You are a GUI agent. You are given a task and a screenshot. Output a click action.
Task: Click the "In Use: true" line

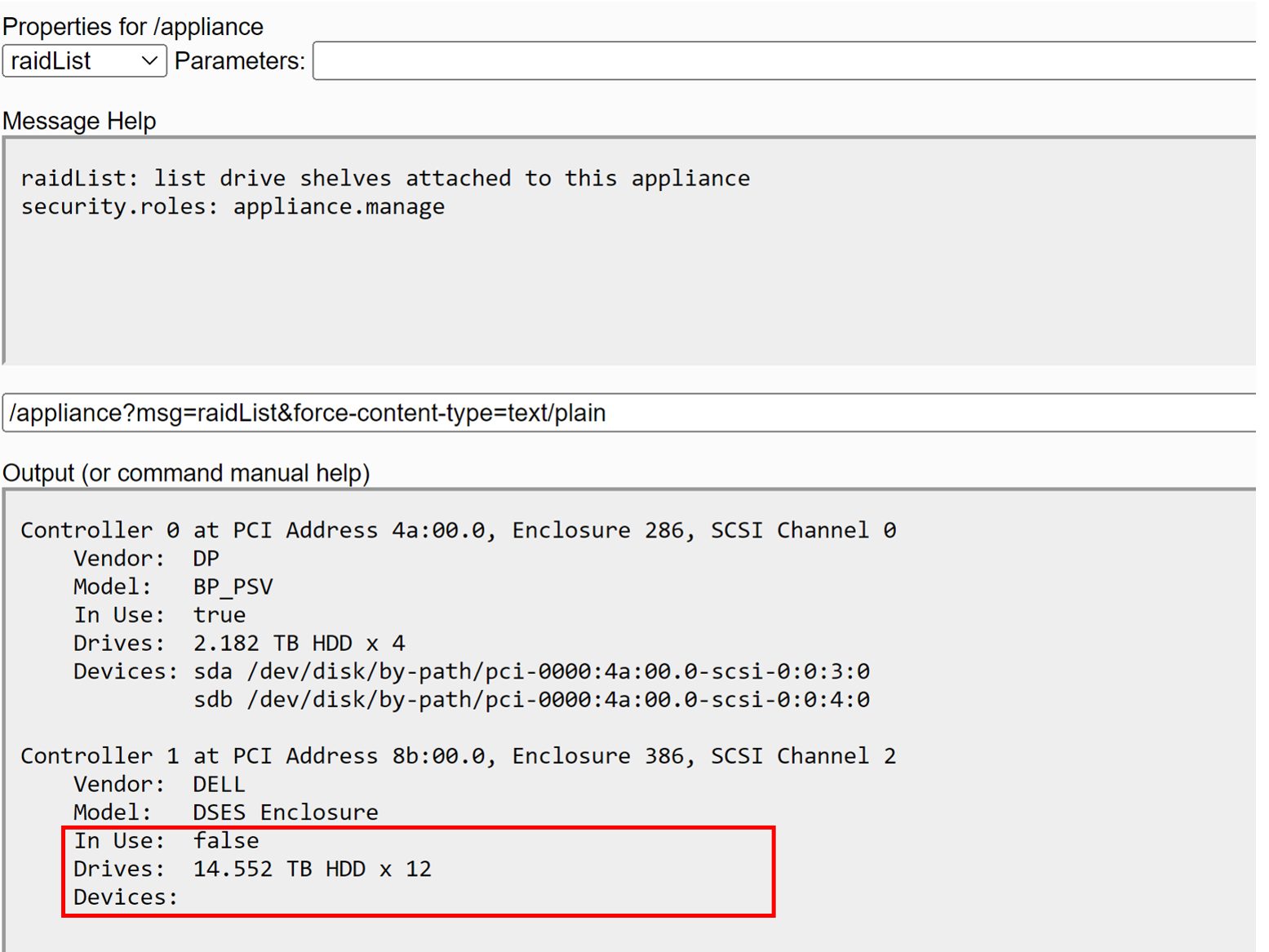pyautogui.click(x=159, y=615)
